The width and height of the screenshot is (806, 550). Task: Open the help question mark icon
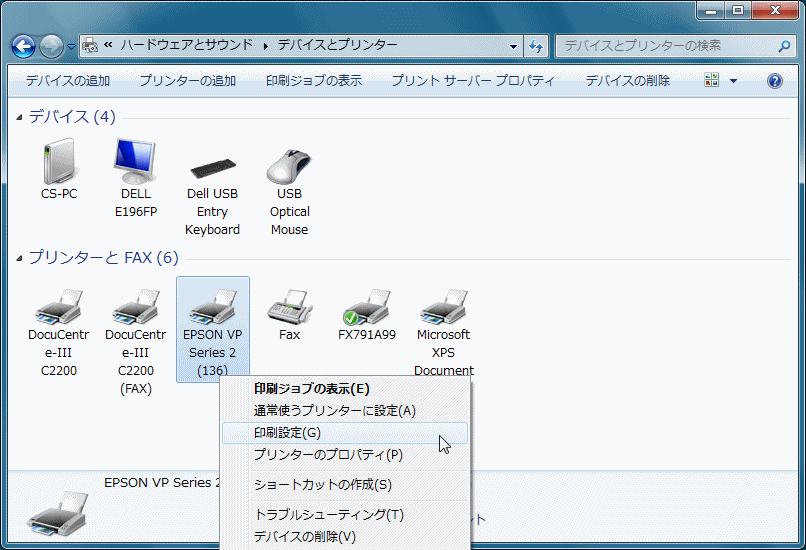pyautogui.click(x=775, y=81)
